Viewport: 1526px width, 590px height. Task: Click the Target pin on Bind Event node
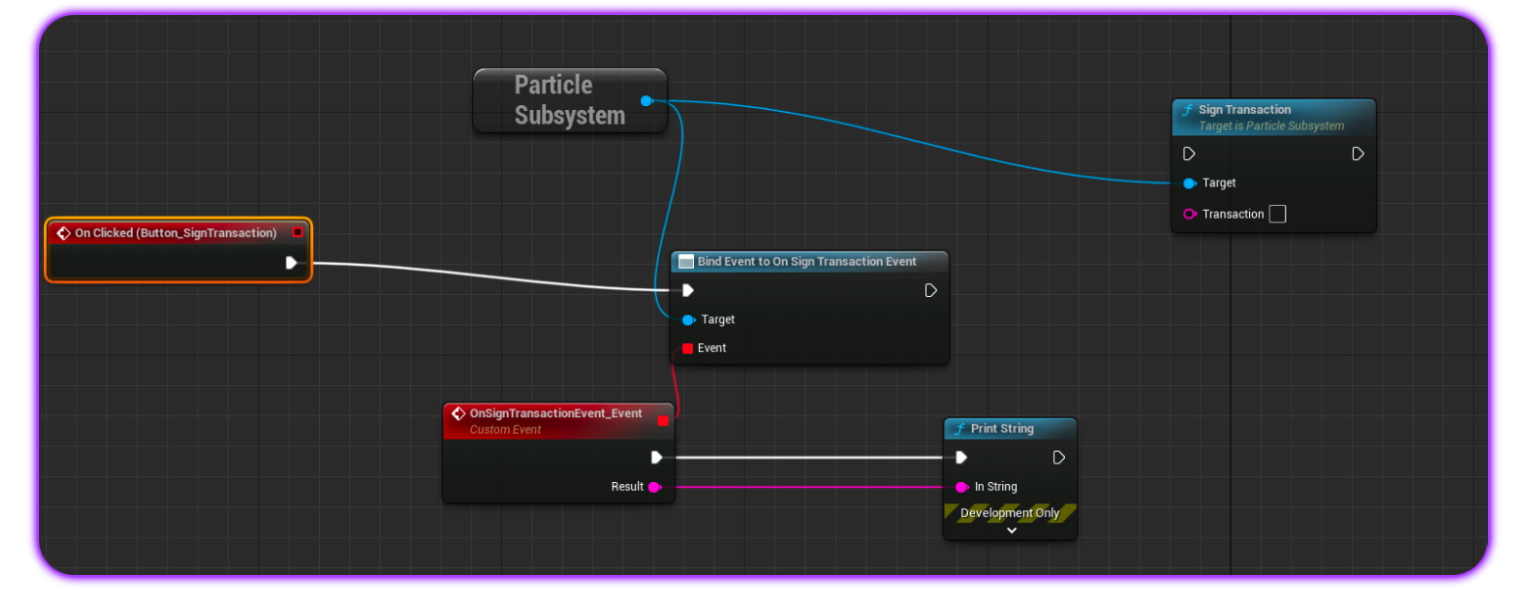point(687,320)
